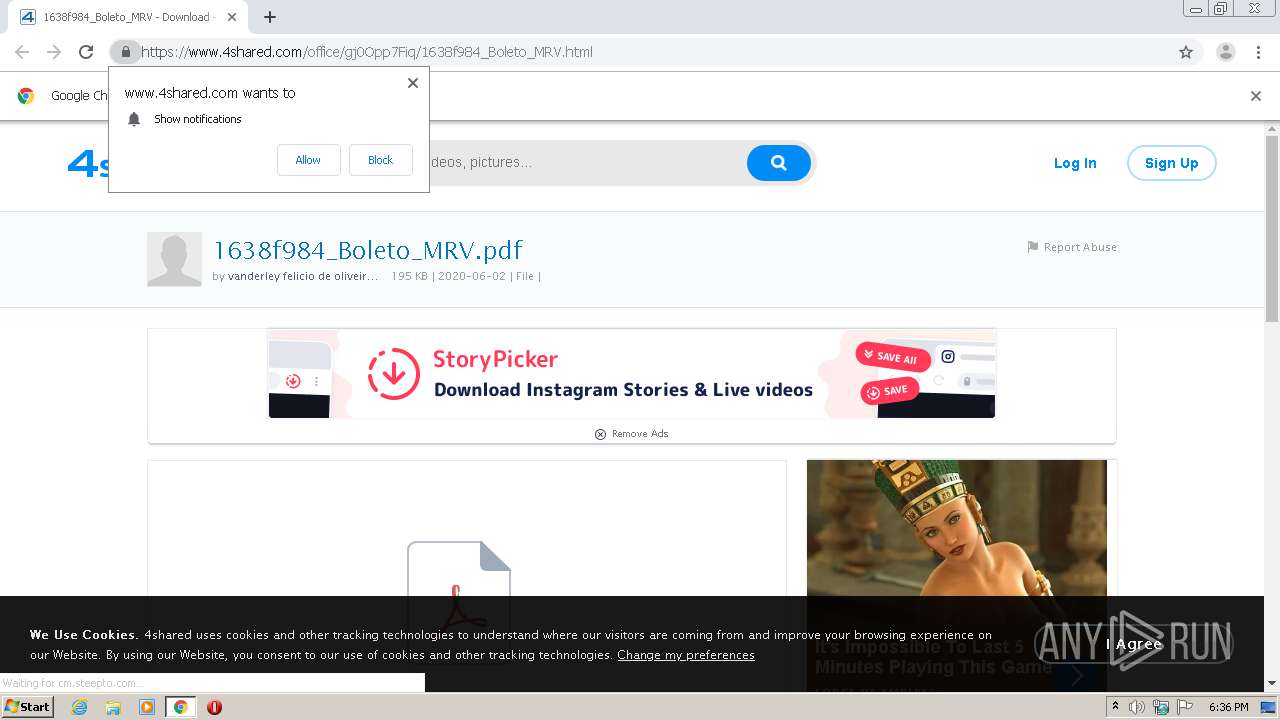Click the red Opera taskbar icon
1280x720 pixels.
point(214,707)
